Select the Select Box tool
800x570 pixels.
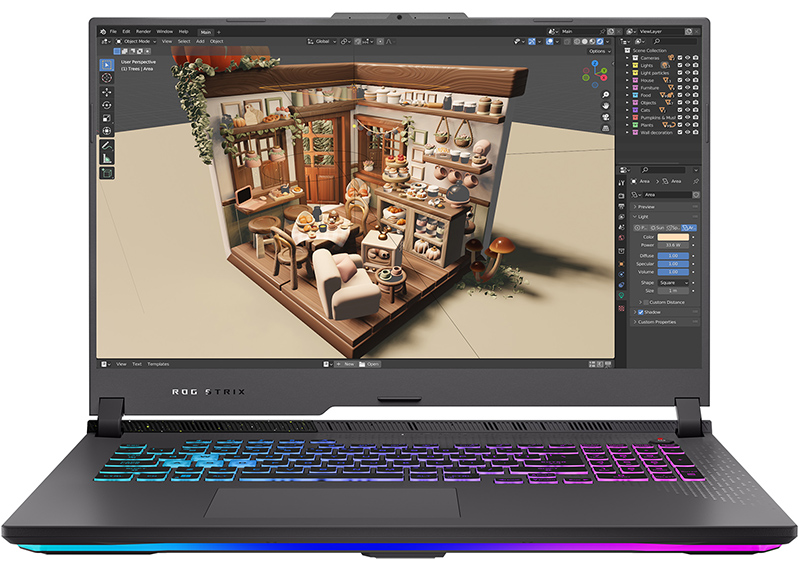(x=107, y=65)
